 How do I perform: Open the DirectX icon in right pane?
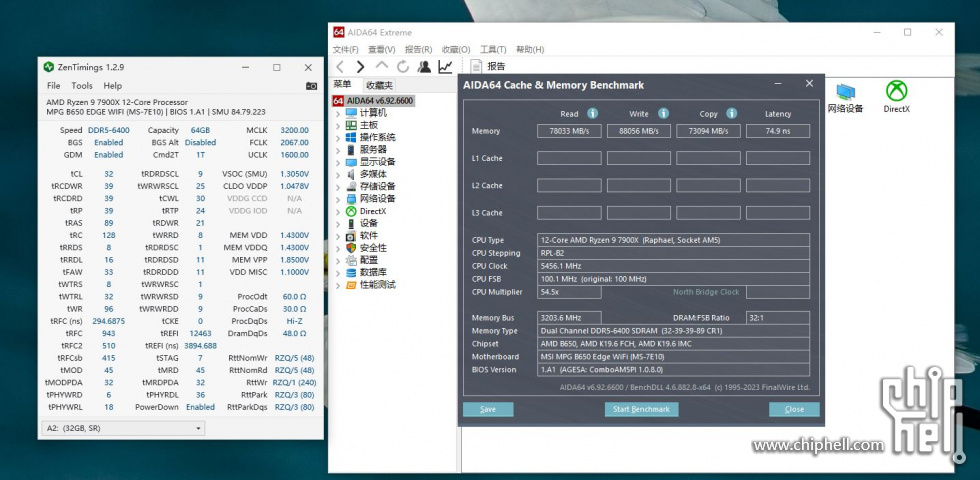tap(896, 97)
